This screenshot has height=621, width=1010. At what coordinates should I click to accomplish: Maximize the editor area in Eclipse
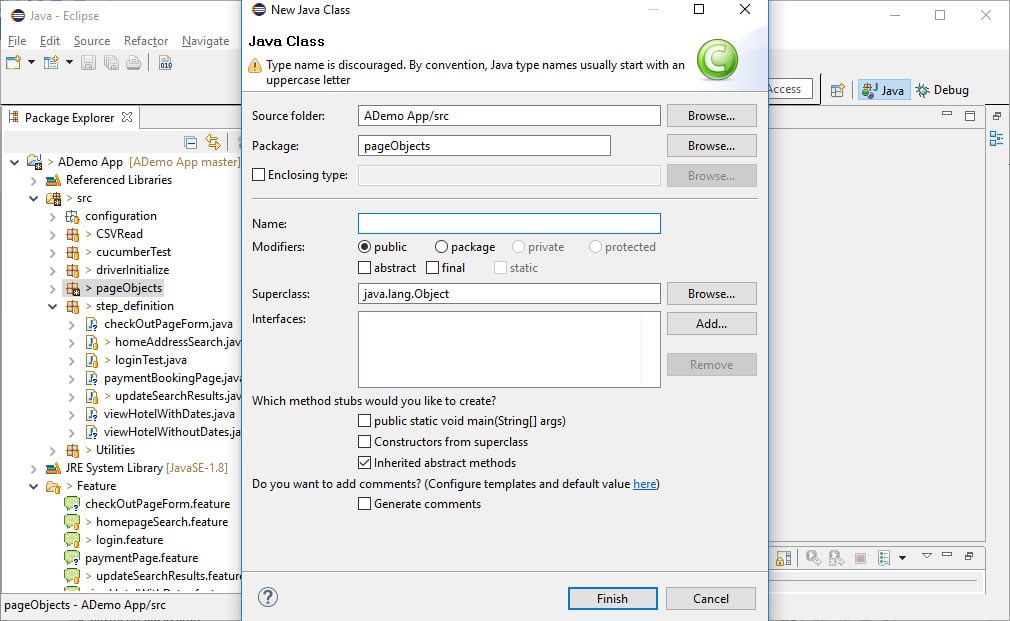pos(970,116)
